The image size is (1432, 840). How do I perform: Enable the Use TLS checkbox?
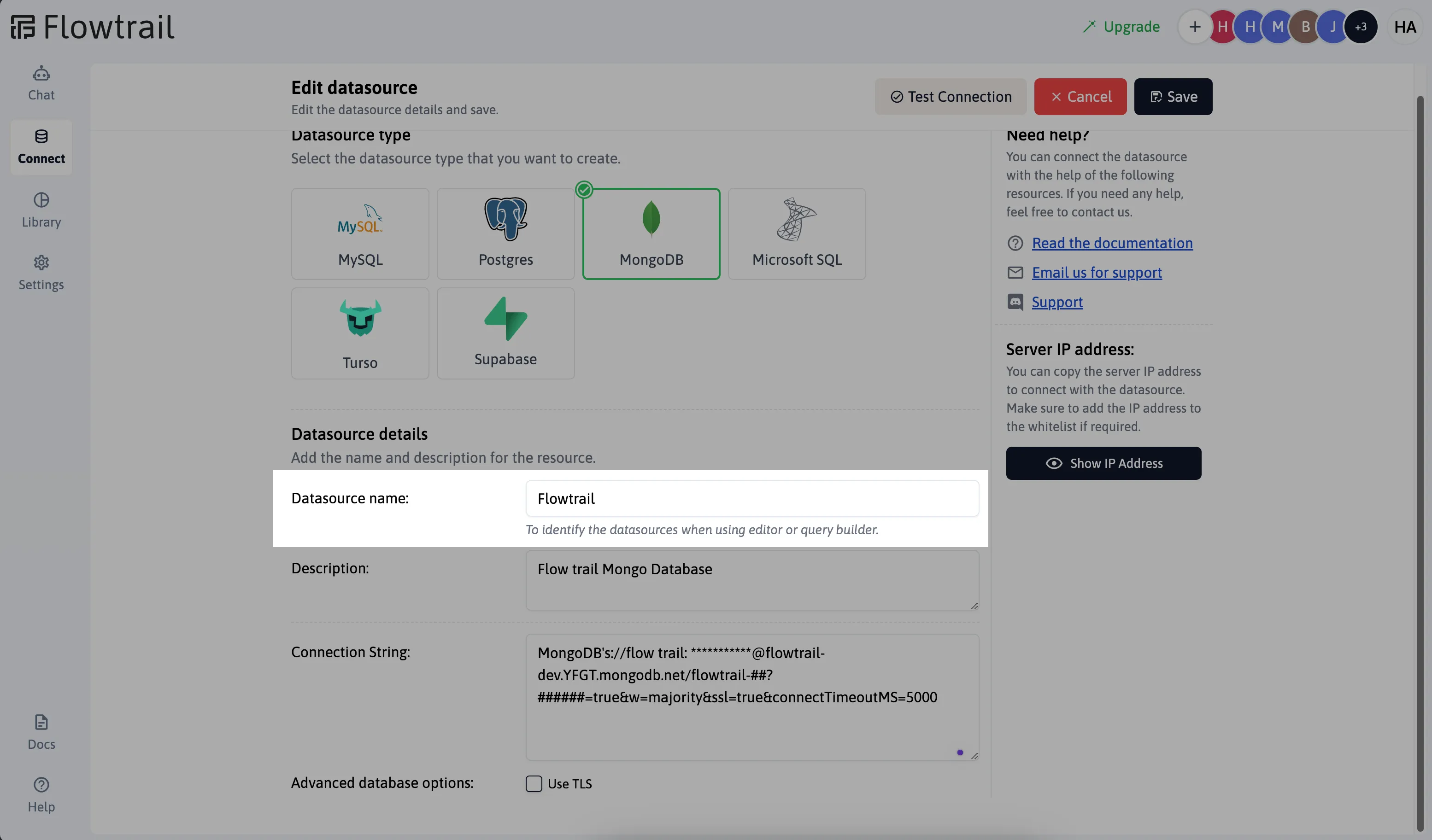(x=534, y=784)
